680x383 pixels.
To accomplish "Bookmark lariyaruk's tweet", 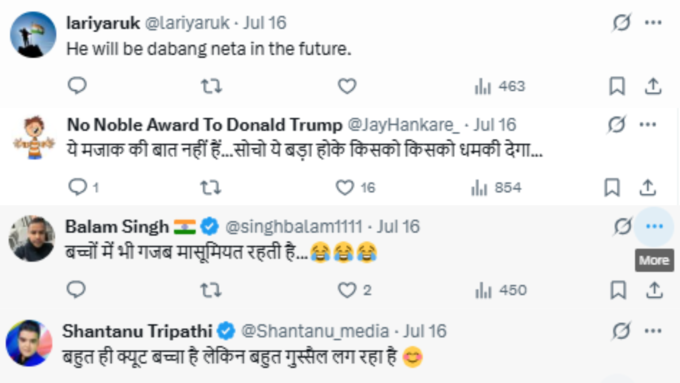I will pos(617,86).
